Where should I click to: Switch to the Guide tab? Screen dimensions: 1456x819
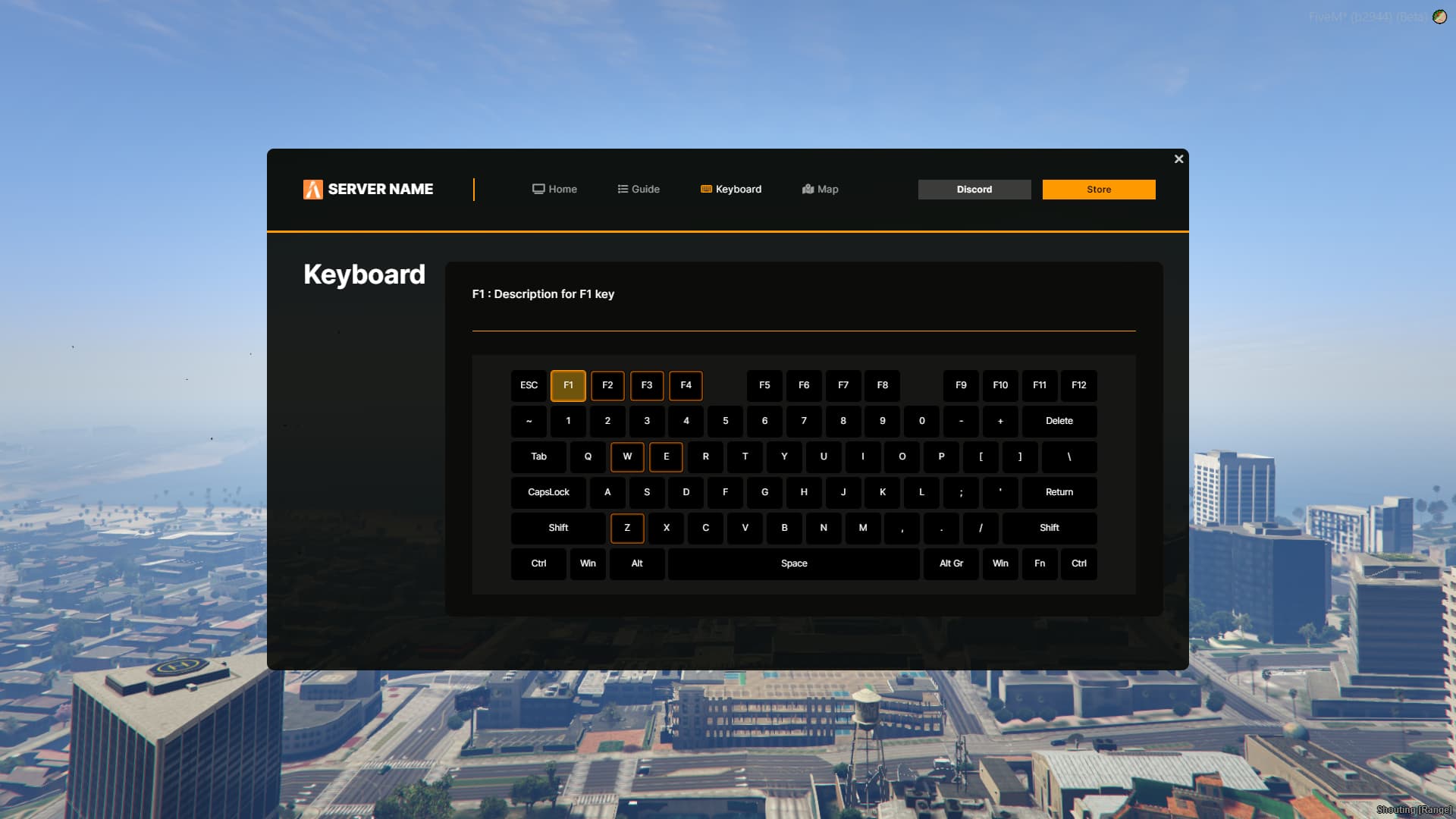pos(639,190)
